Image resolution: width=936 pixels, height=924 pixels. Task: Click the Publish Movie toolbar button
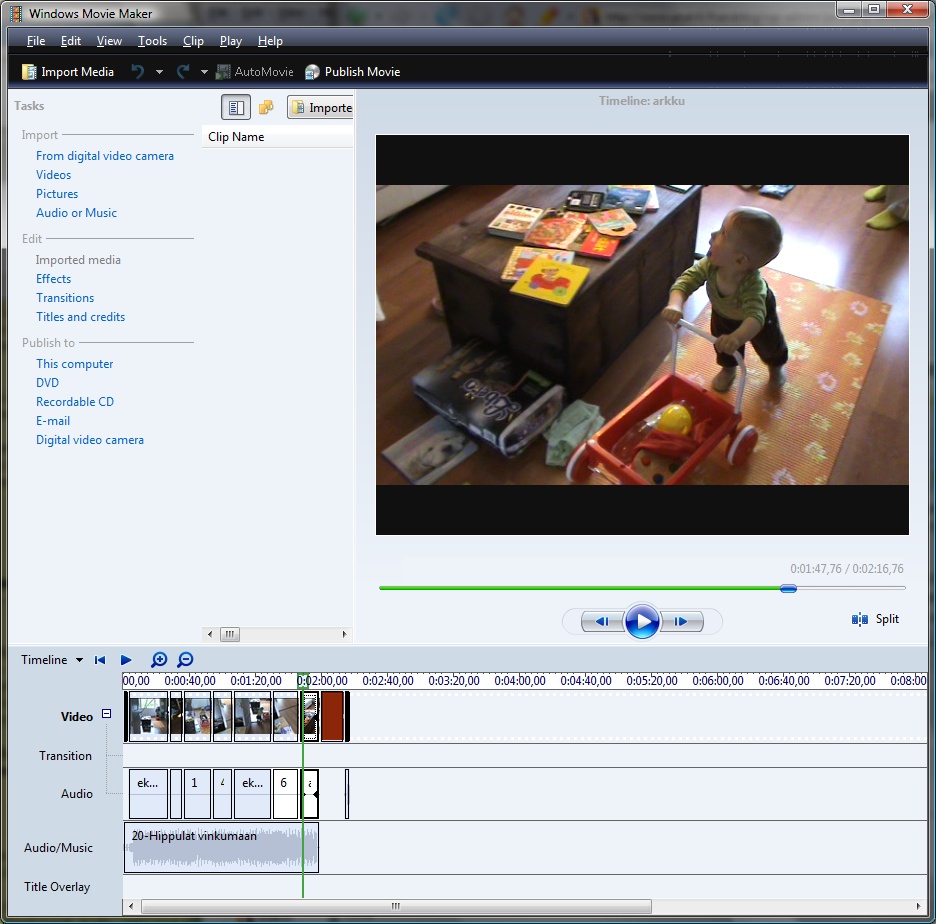(x=352, y=72)
